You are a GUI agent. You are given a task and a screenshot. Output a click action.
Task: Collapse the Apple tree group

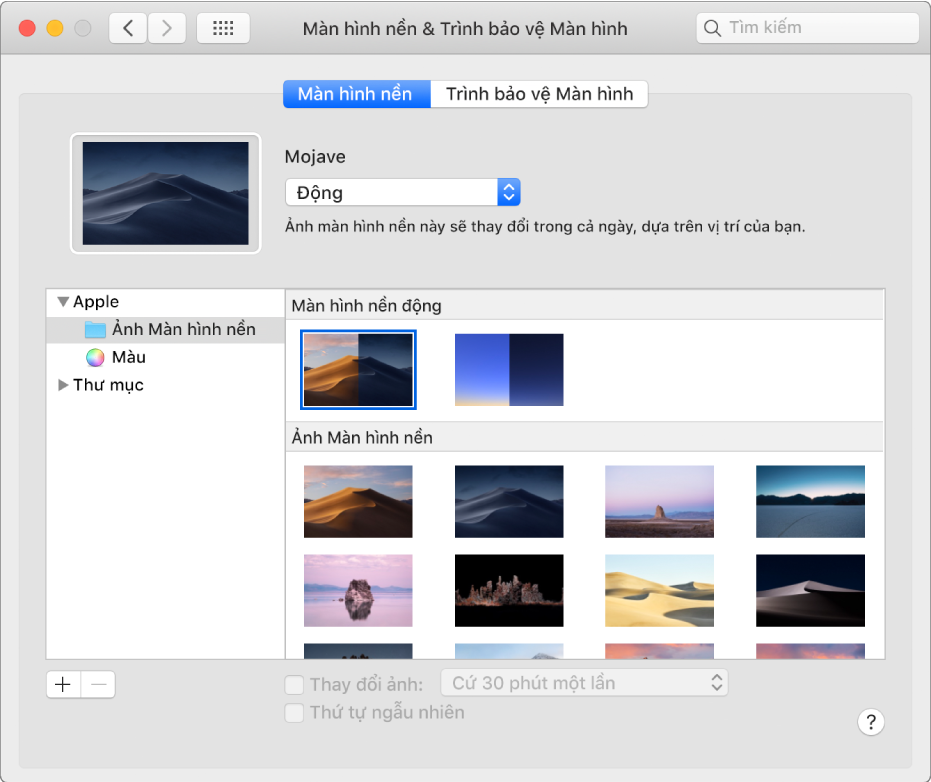(x=63, y=302)
